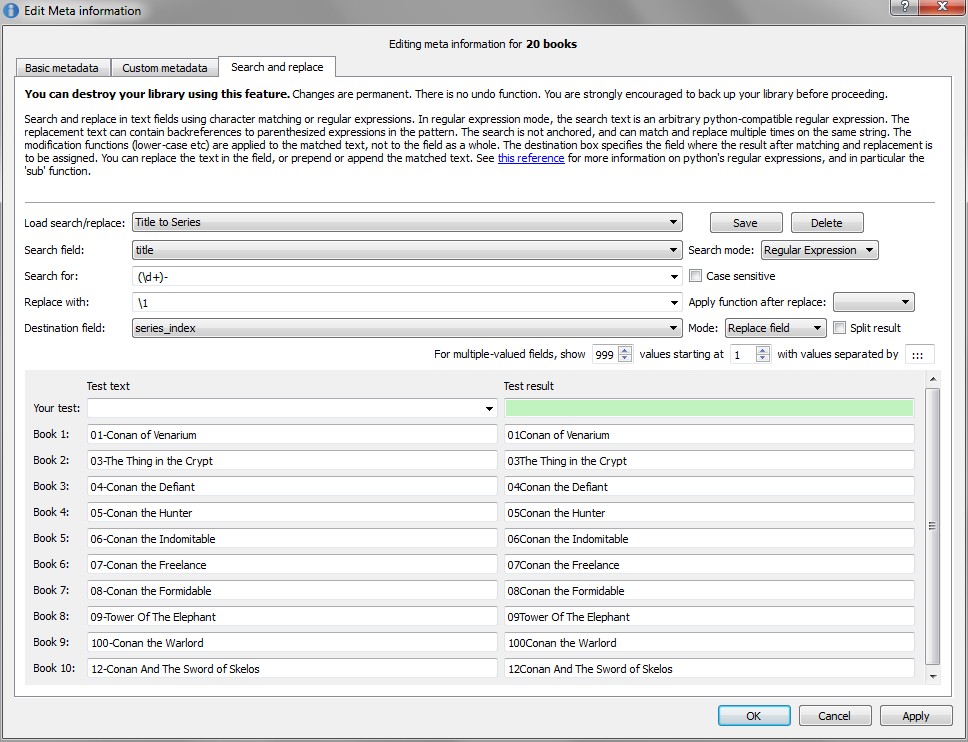
Task: Click Book 6 test text '07-Conan the Freelance'
Action: [x=292, y=564]
